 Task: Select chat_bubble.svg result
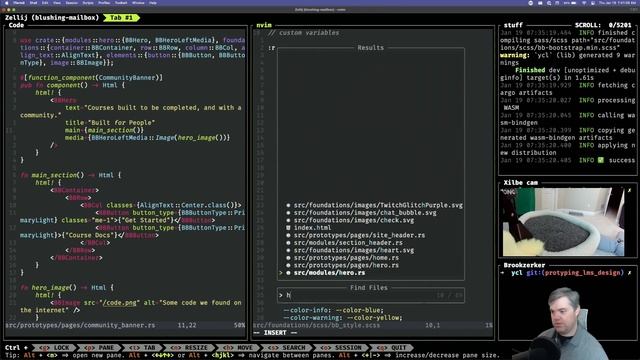[x=365, y=213]
